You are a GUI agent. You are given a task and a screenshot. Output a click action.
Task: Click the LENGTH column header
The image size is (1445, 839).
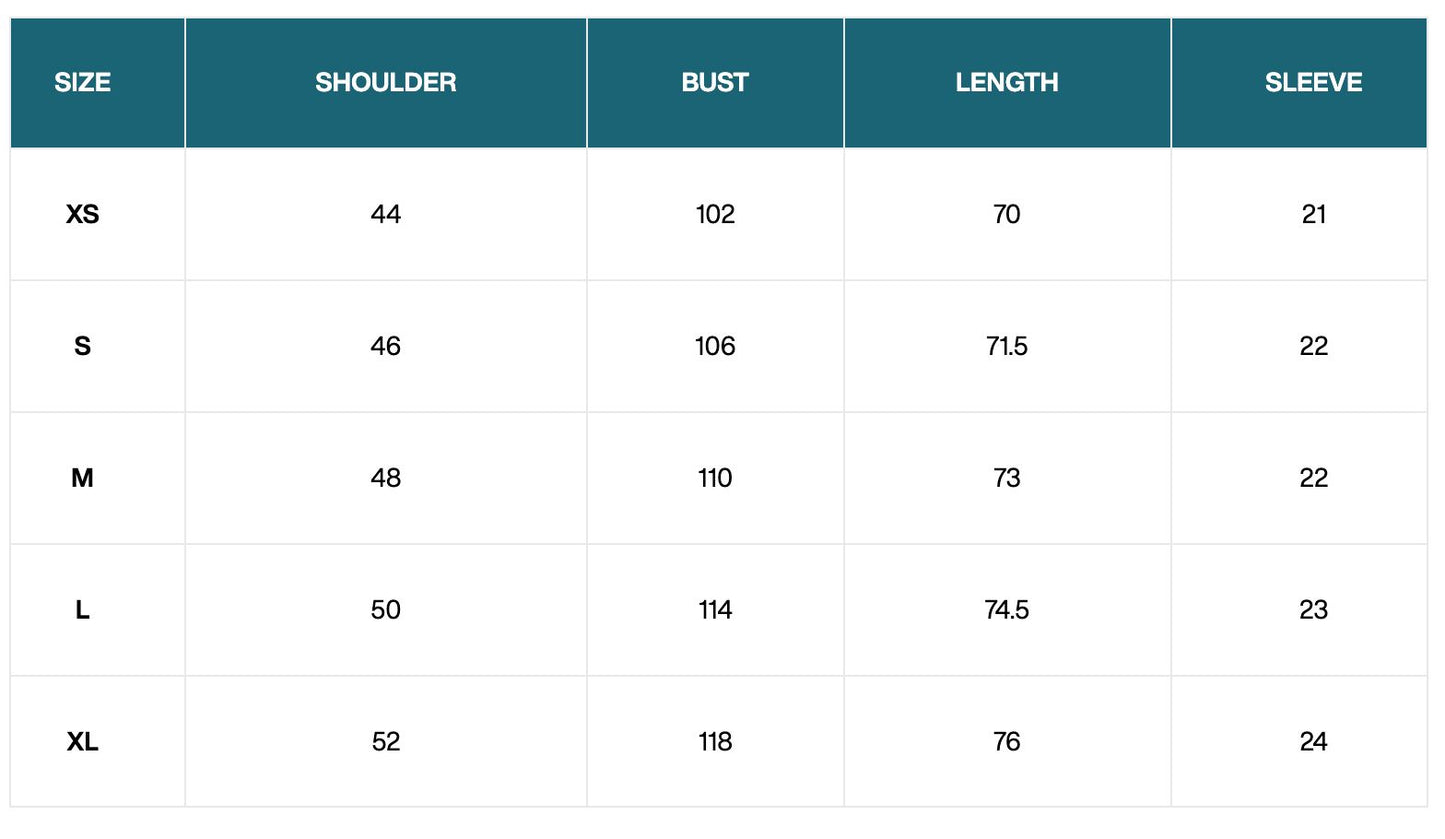click(1006, 82)
